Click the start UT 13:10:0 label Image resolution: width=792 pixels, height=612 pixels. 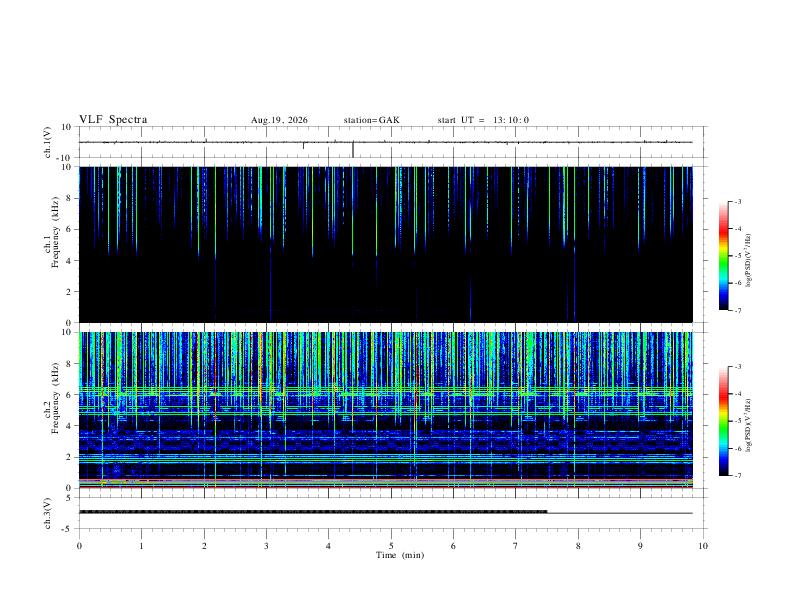click(x=483, y=120)
